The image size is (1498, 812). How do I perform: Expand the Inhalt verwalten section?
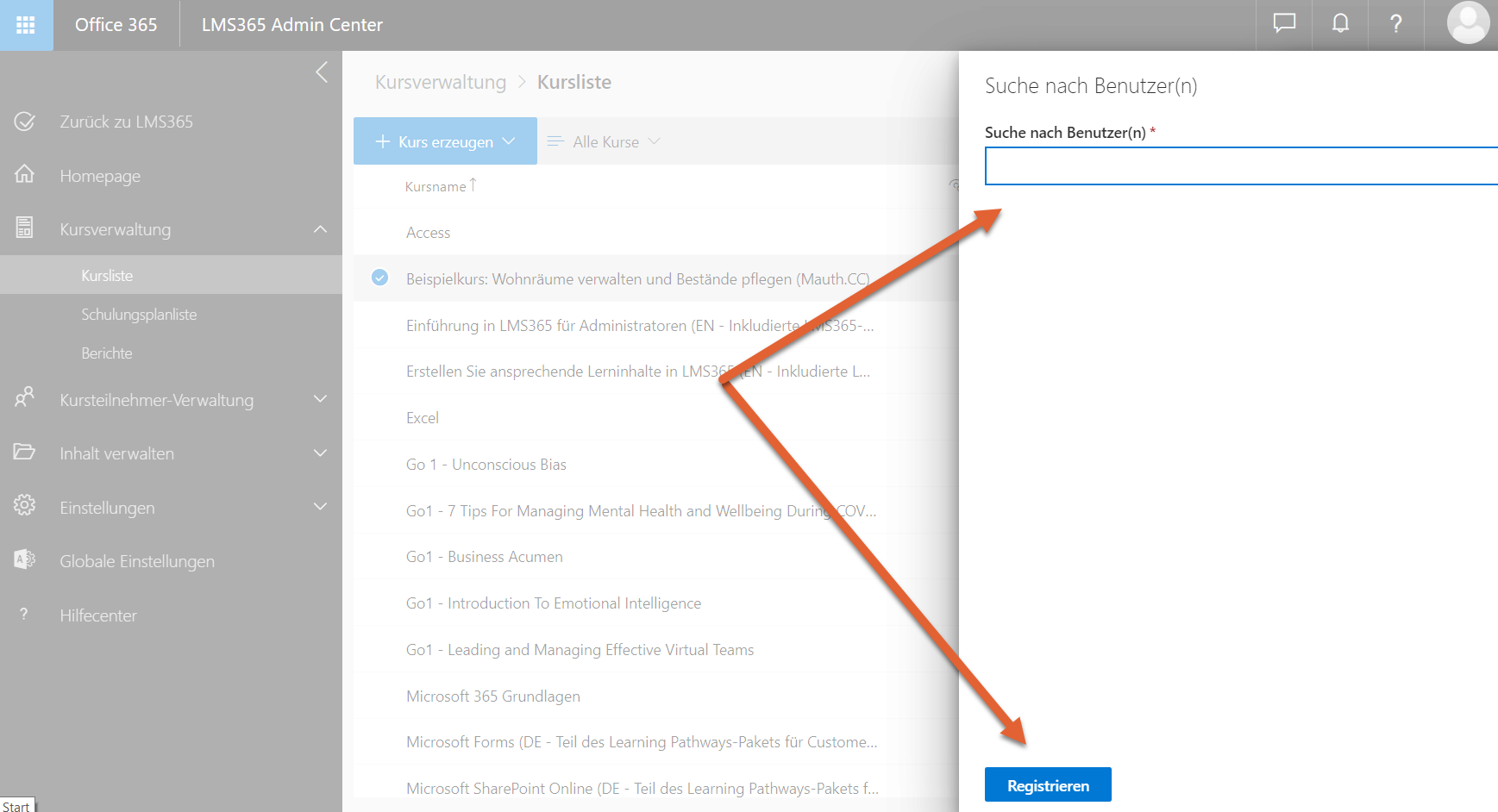(x=320, y=453)
